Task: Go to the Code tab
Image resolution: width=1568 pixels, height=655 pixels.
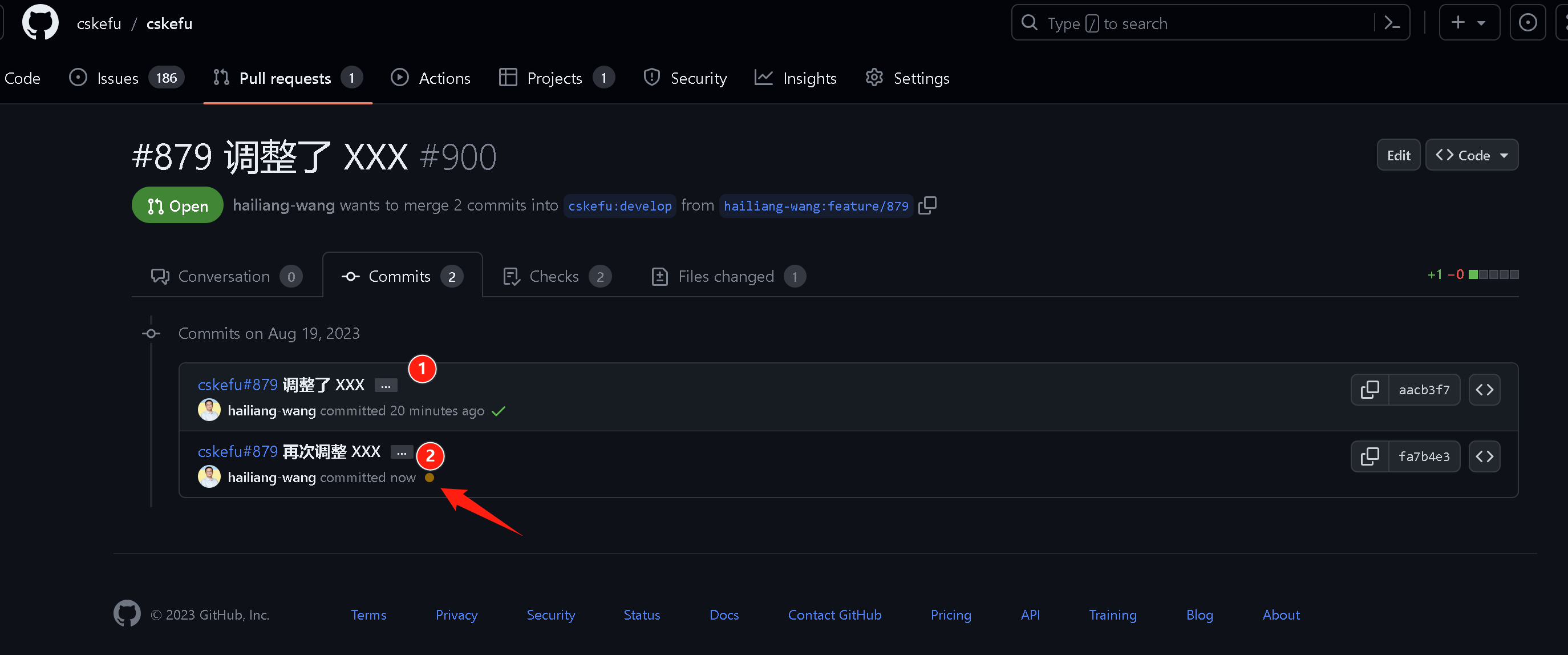Action: click(22, 79)
